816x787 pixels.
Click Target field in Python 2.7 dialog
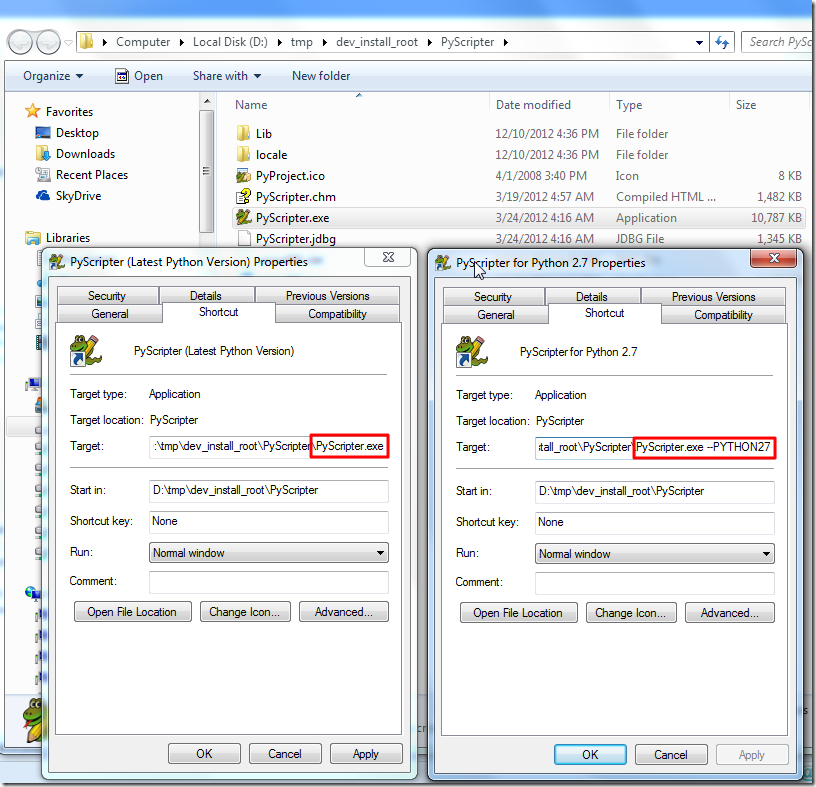pos(655,447)
